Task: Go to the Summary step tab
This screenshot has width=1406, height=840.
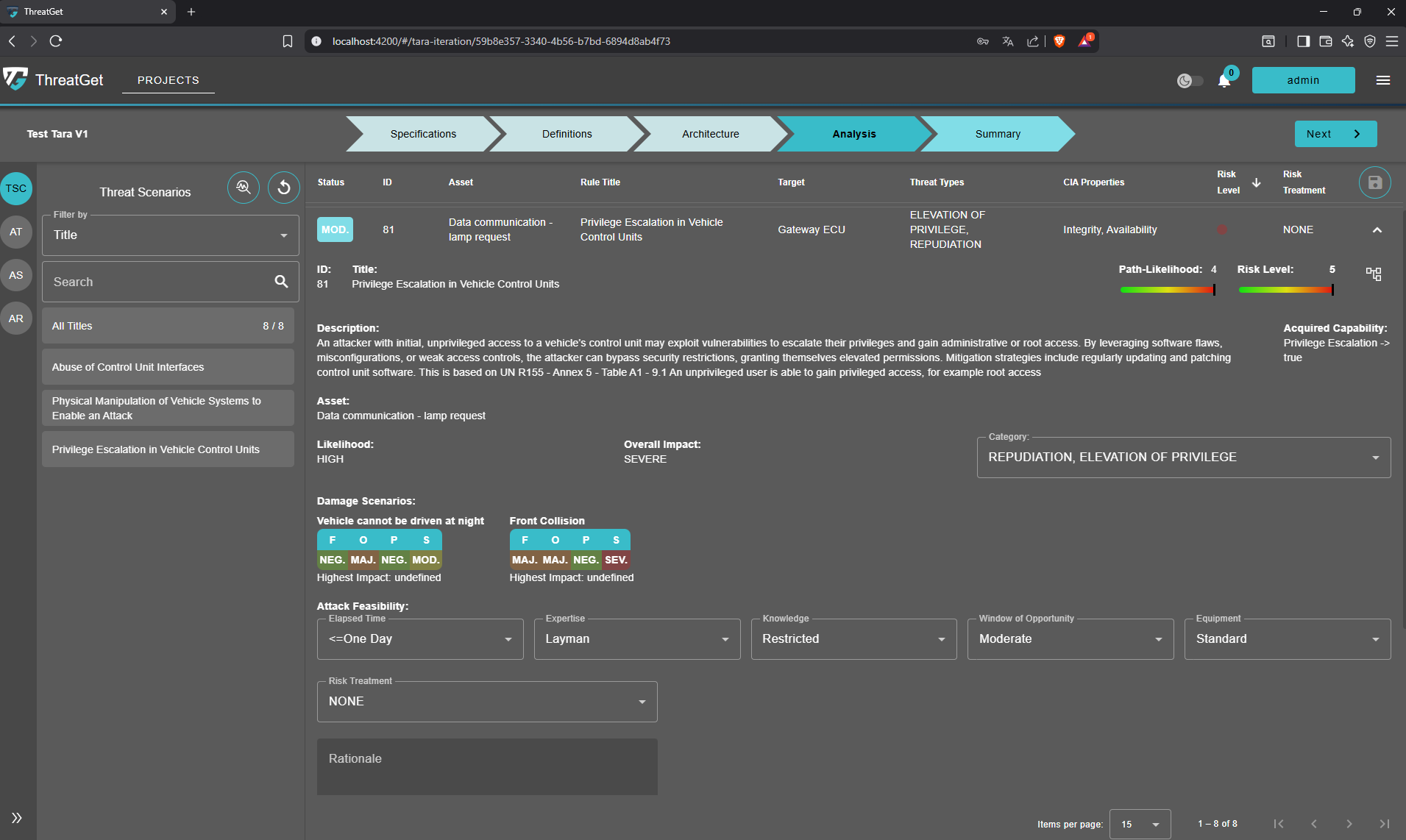Action: click(997, 134)
